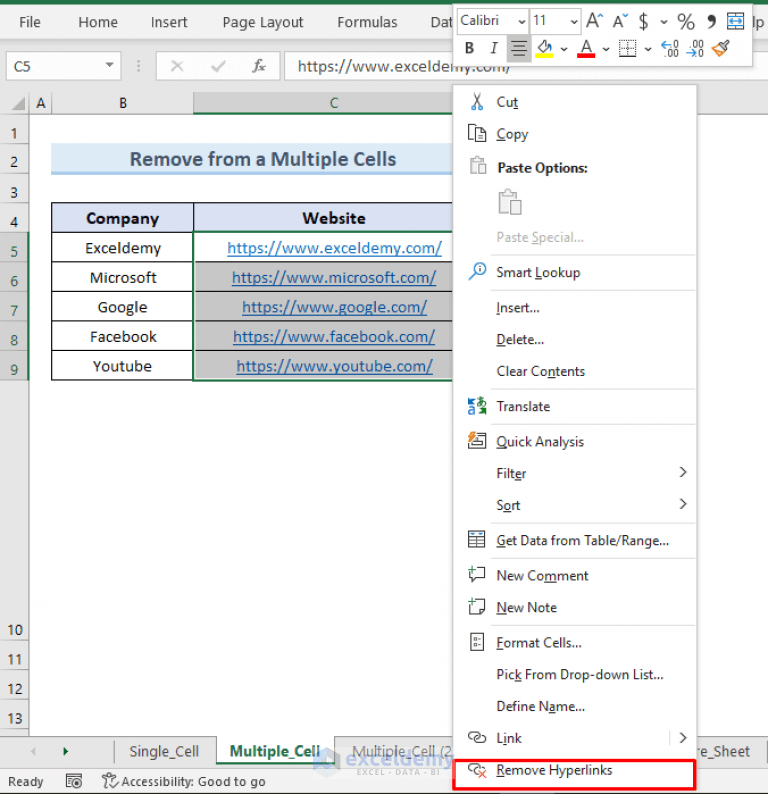Expand the fill color dropdown arrow
768x794 pixels.
564,49
